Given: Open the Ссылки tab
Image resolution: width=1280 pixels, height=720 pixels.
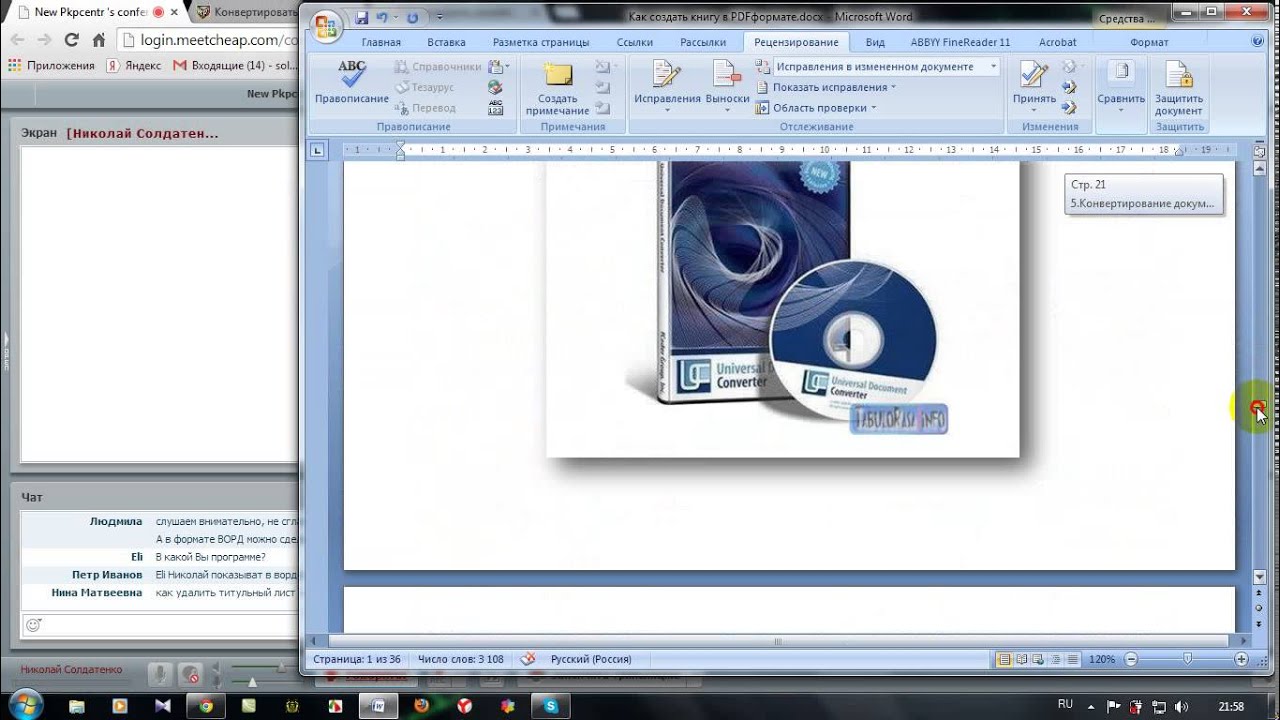Looking at the screenshot, I should pyautogui.click(x=635, y=42).
